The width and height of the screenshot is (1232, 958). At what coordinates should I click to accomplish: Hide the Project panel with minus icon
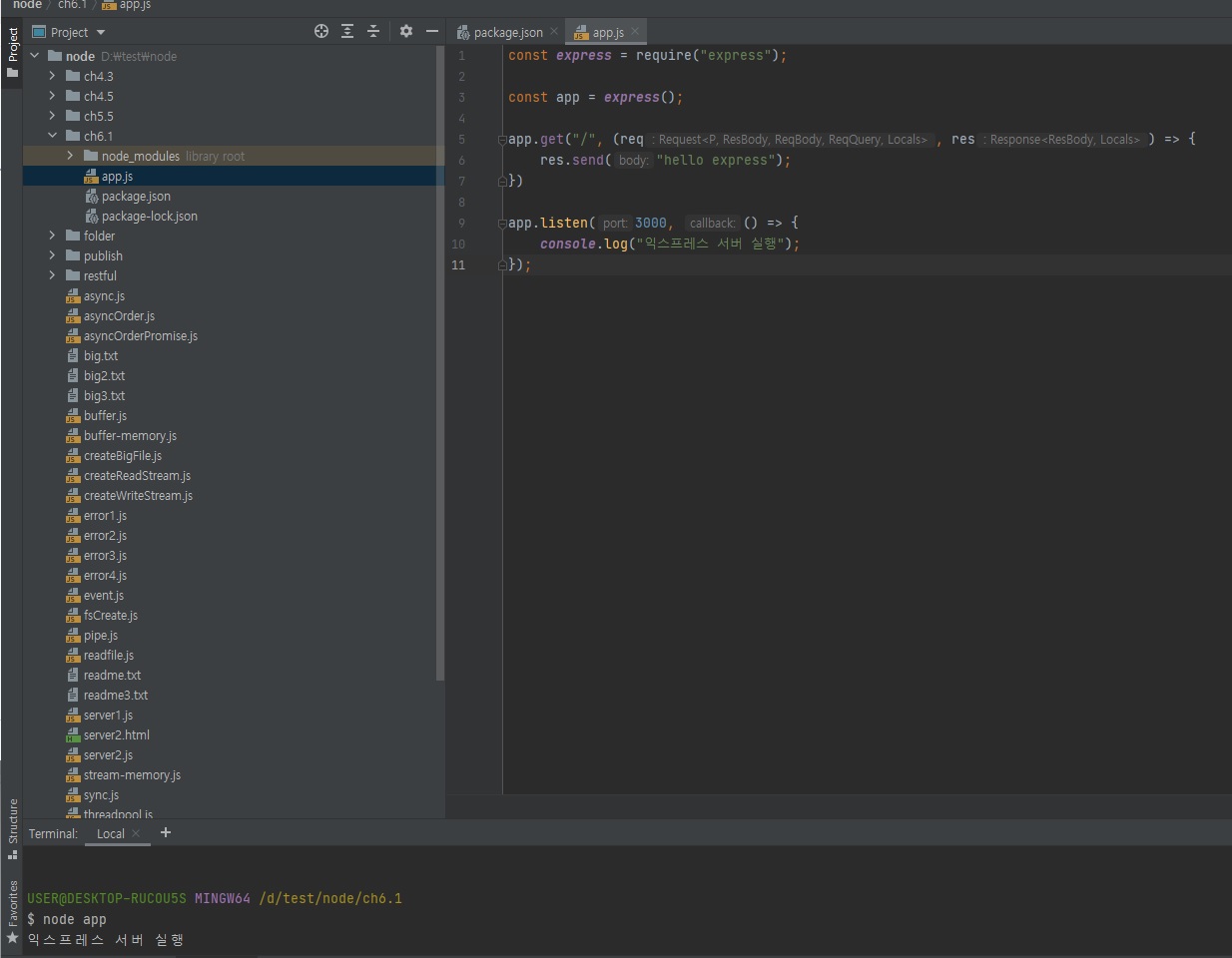coord(432,32)
